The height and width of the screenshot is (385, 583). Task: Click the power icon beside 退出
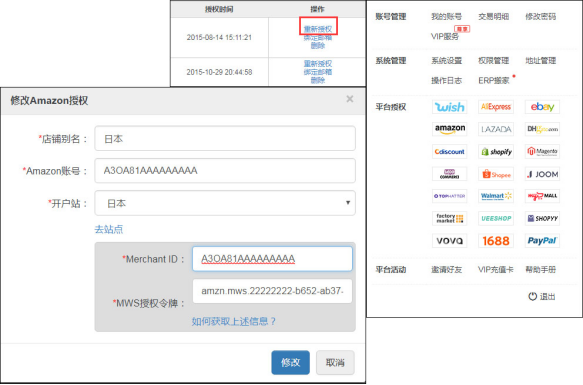point(532,296)
